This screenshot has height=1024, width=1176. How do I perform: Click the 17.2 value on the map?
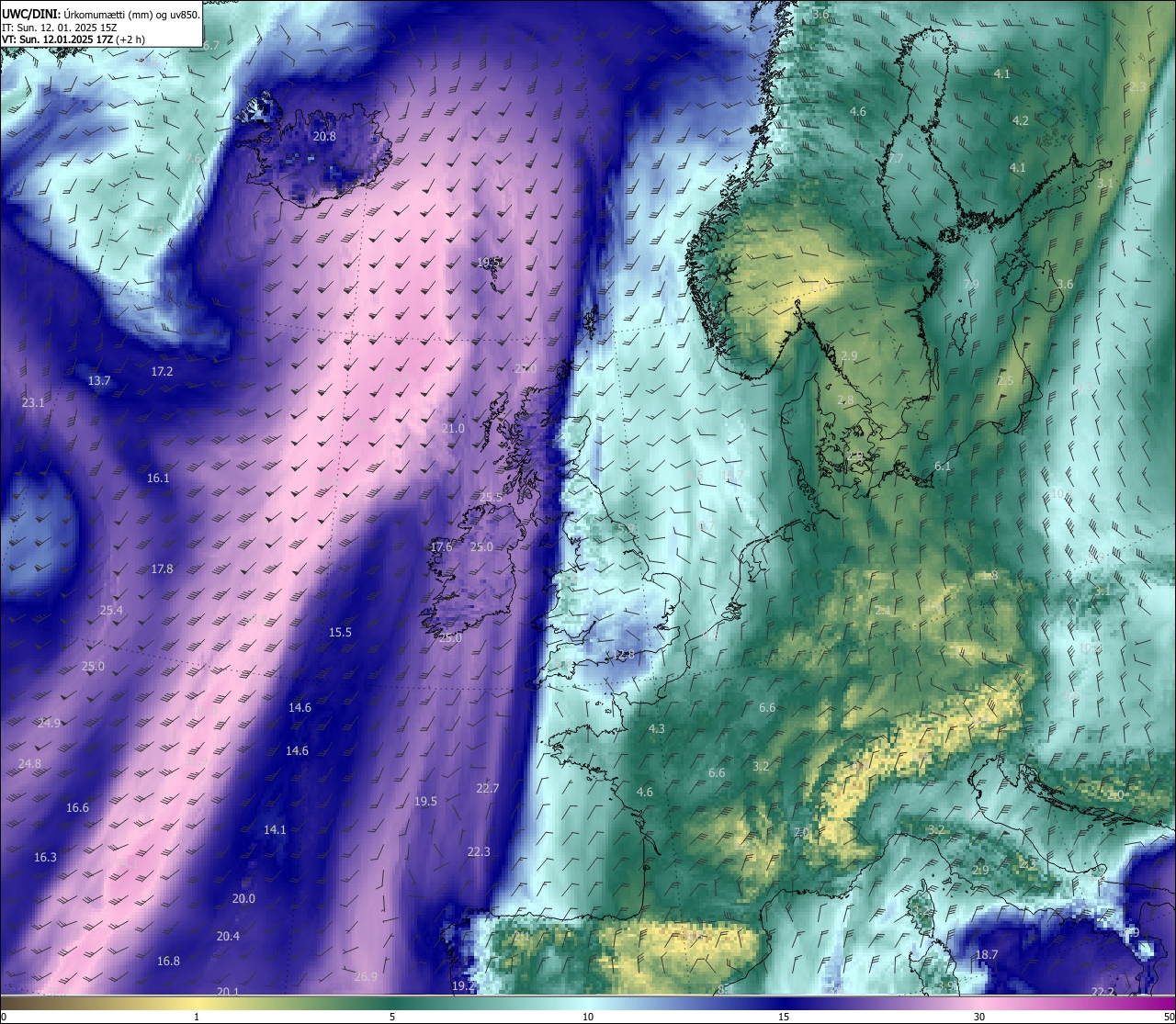coord(162,372)
